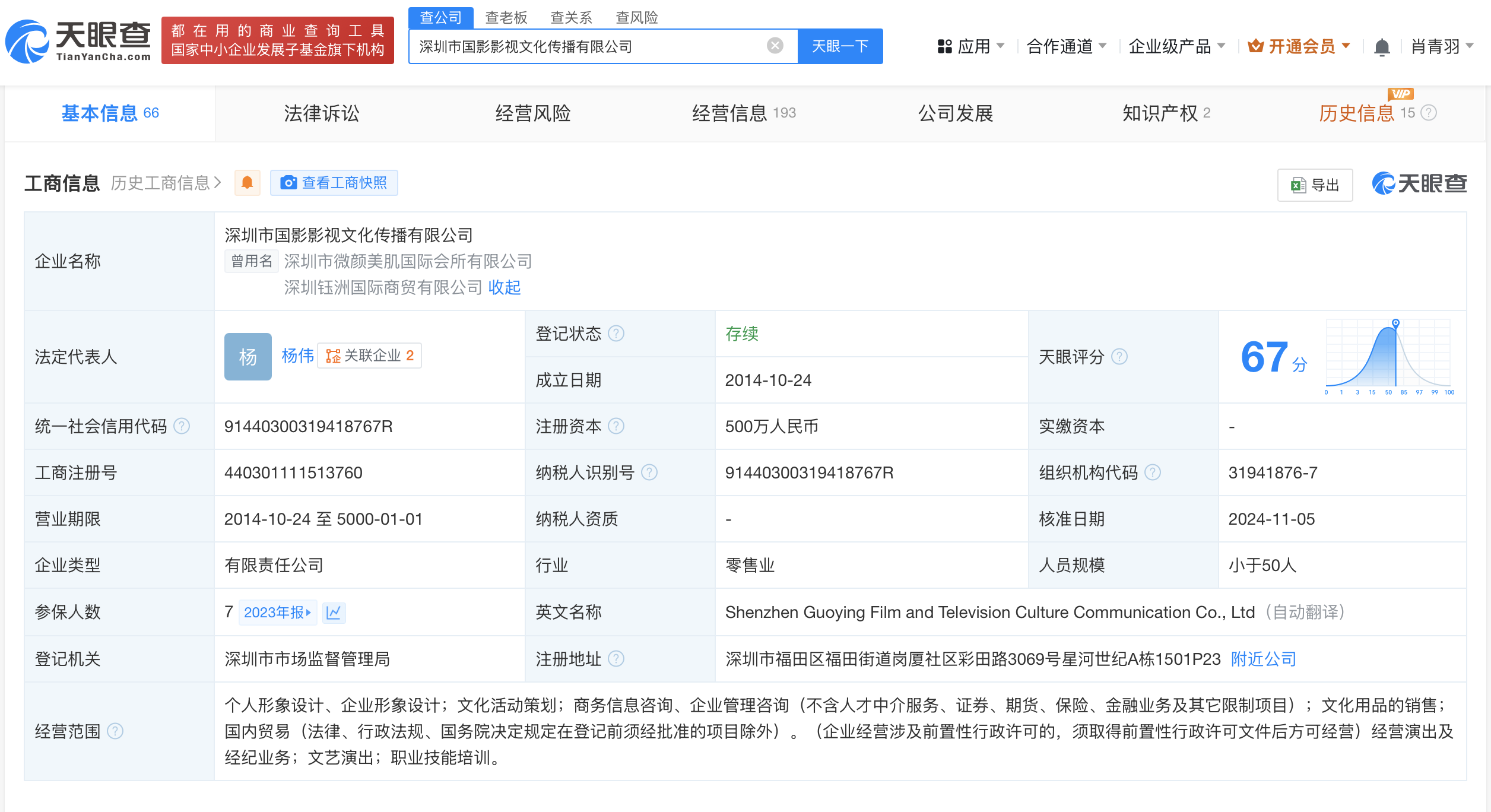Screen dimensions: 1491x812
Task: Click 查看工商快照 button
Action: click(x=334, y=183)
